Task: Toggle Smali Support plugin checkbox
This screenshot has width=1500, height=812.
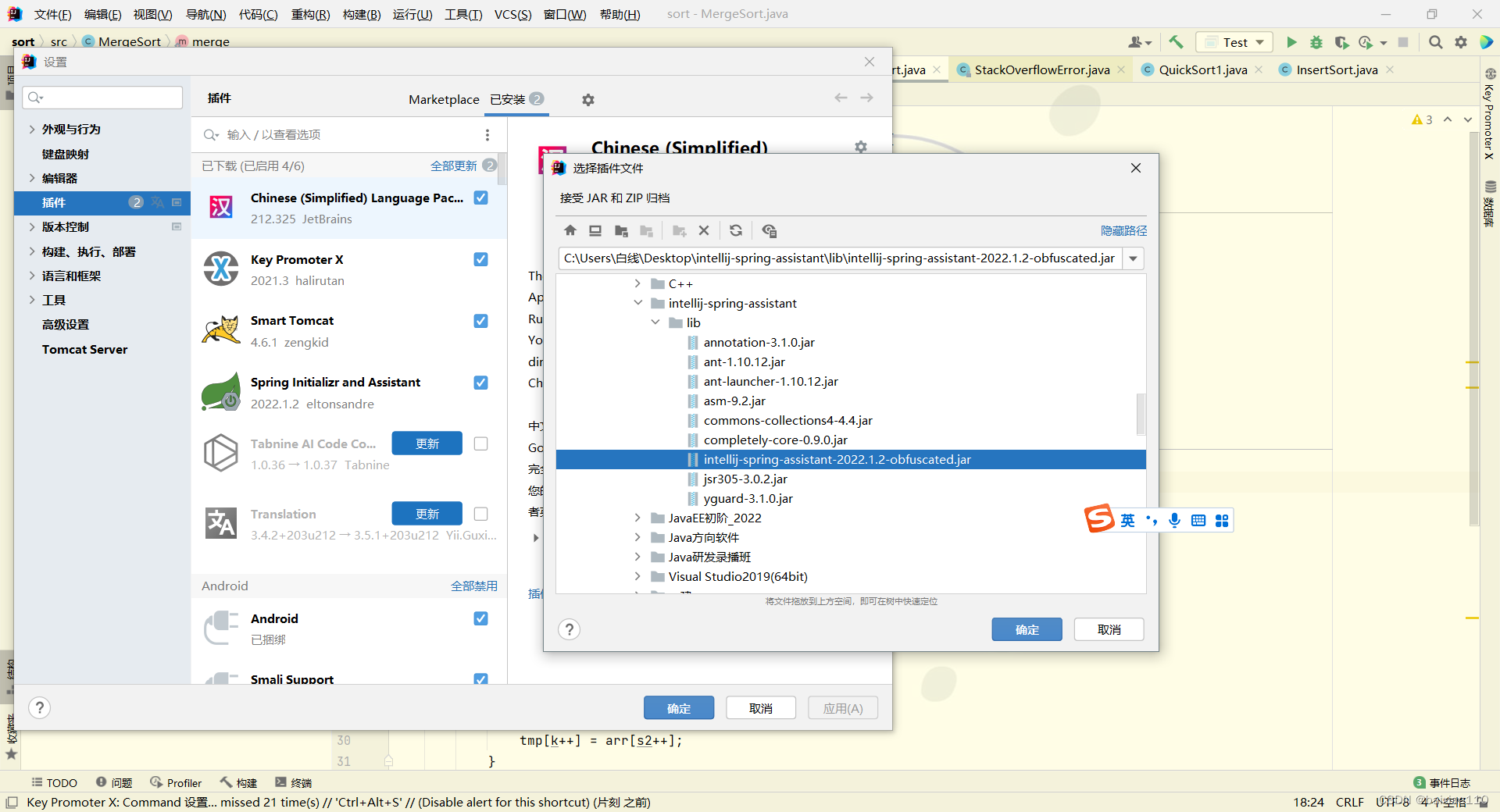Action: pos(481,679)
